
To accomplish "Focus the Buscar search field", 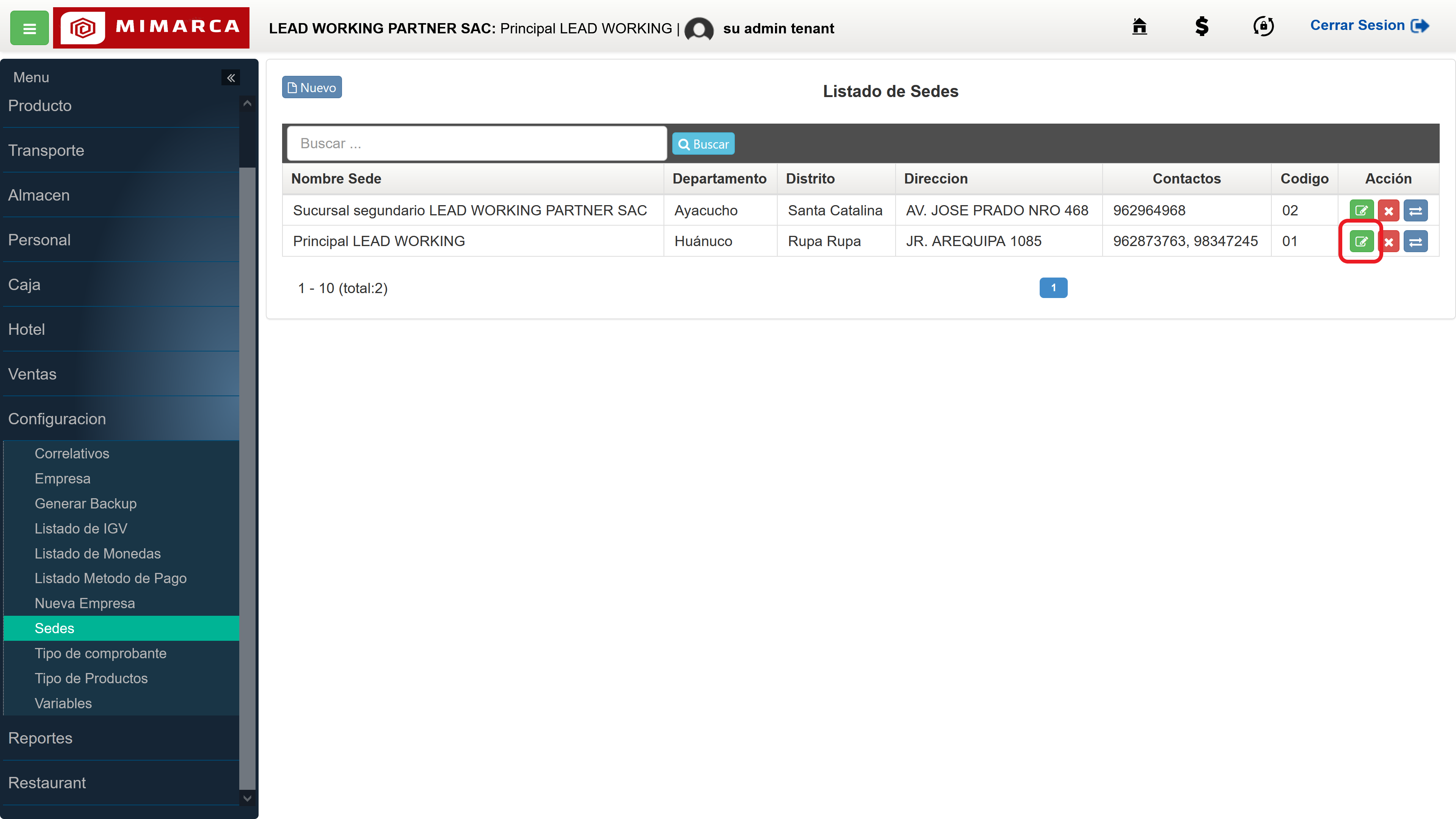I will click(477, 144).
